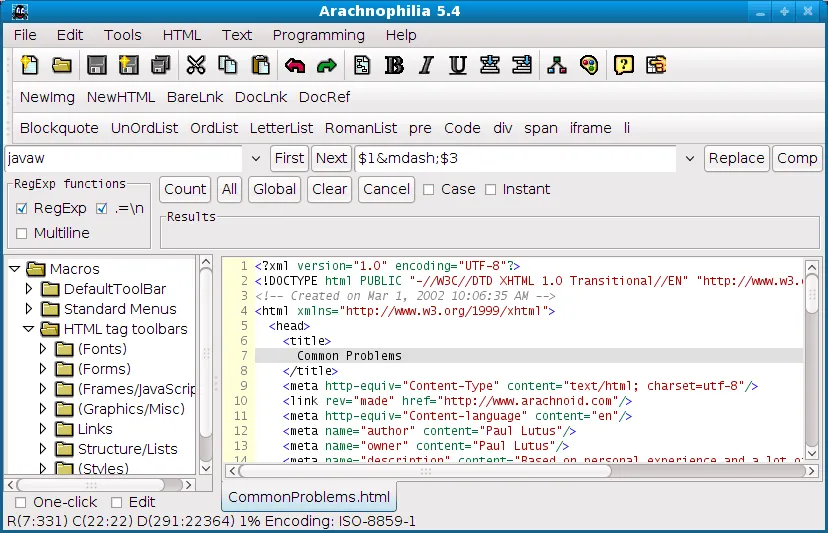Insert a Blockquote tag from toolbar
This screenshot has height=533, width=828.
coord(59,128)
